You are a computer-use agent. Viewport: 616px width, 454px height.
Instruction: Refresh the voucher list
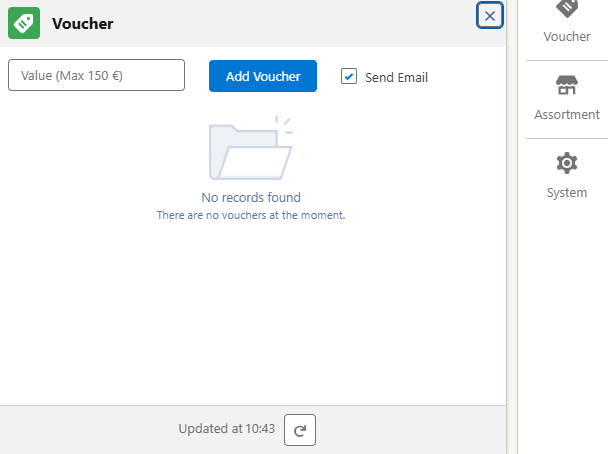(300, 430)
